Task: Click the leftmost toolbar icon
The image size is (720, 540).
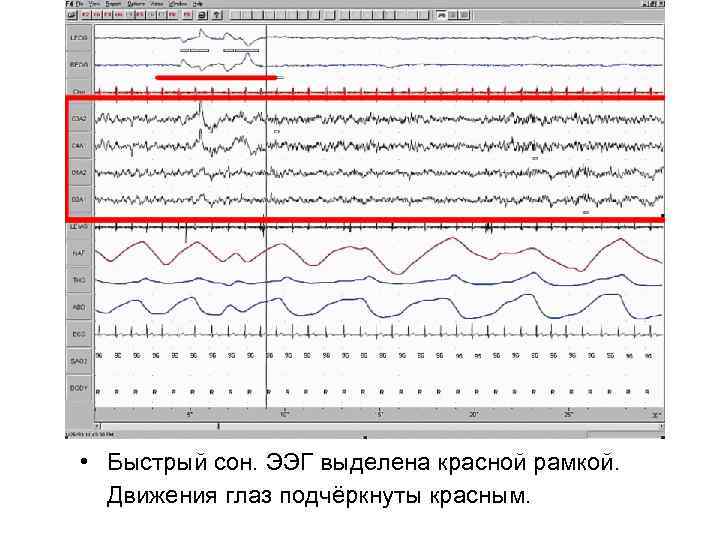Action: coord(72,15)
